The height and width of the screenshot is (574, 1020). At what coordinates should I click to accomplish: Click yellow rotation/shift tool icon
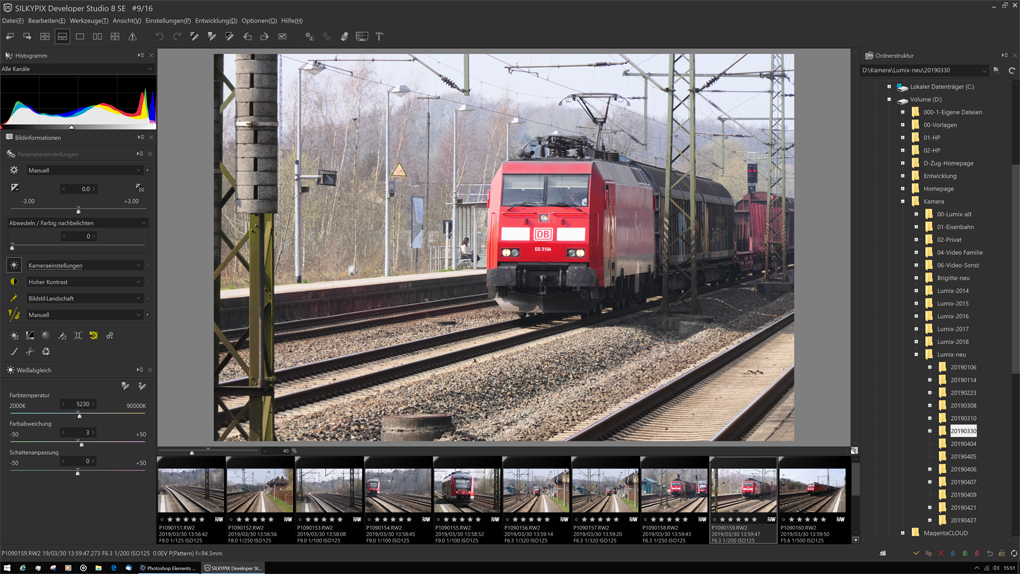pos(94,335)
